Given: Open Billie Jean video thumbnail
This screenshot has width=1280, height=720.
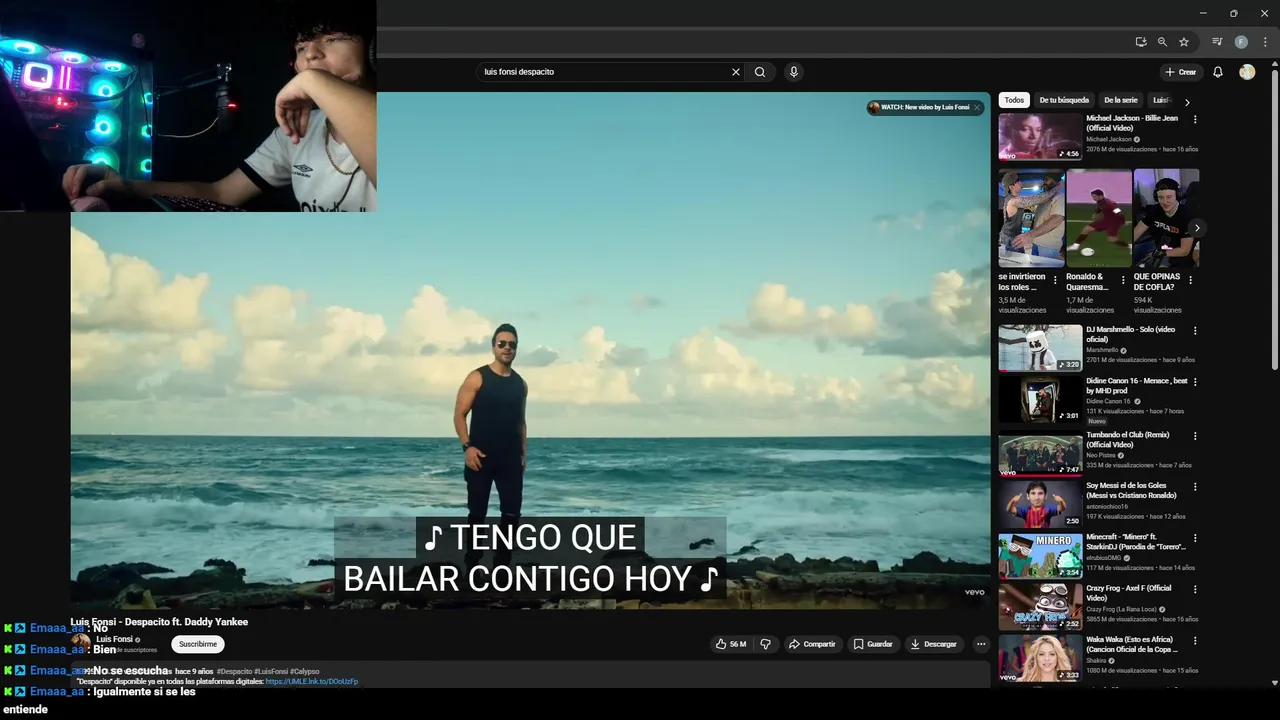Looking at the screenshot, I should click(x=1040, y=137).
